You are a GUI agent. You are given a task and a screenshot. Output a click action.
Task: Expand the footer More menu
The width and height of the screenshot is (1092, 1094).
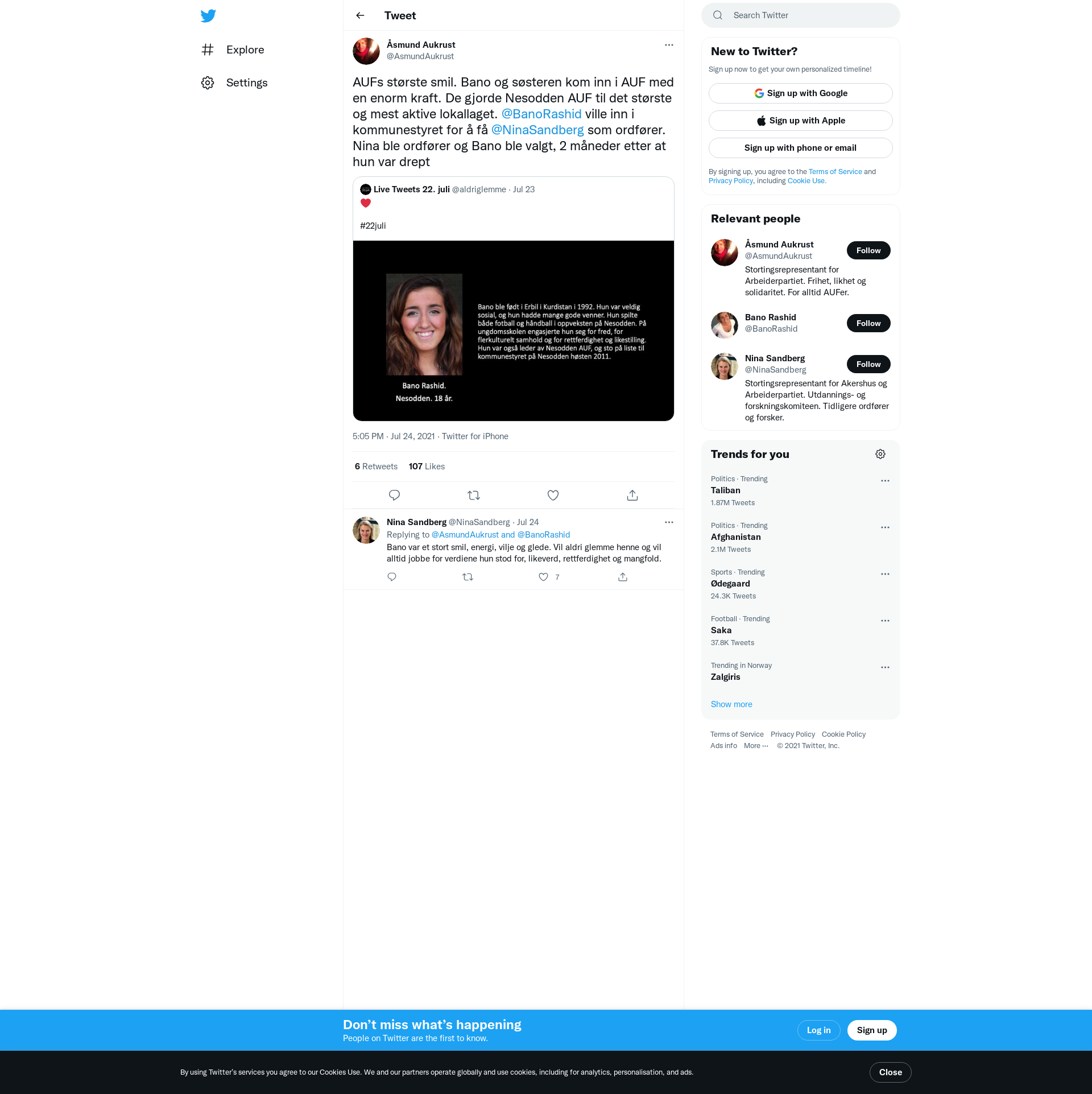pyautogui.click(x=756, y=746)
